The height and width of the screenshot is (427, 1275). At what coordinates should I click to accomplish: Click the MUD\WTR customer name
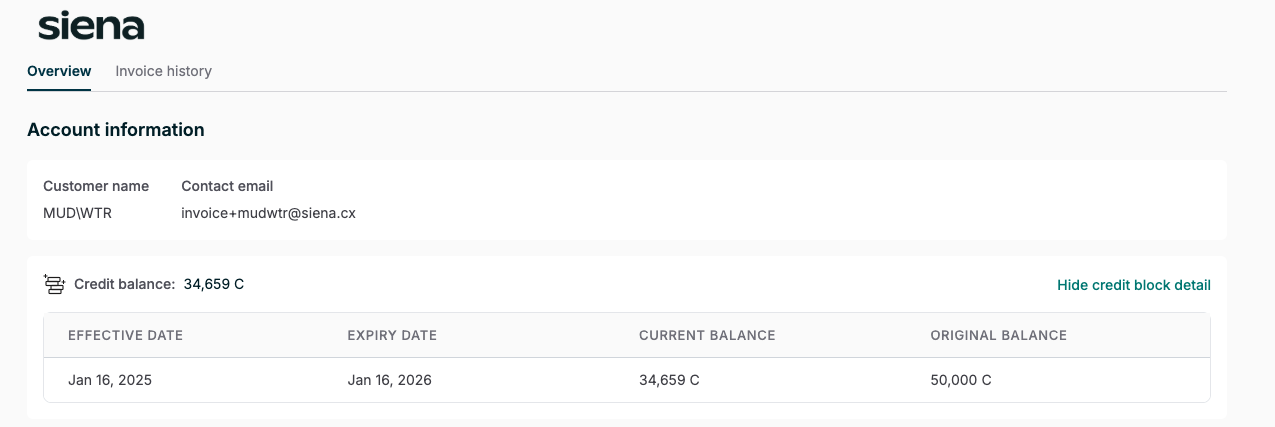pyautogui.click(x=77, y=213)
